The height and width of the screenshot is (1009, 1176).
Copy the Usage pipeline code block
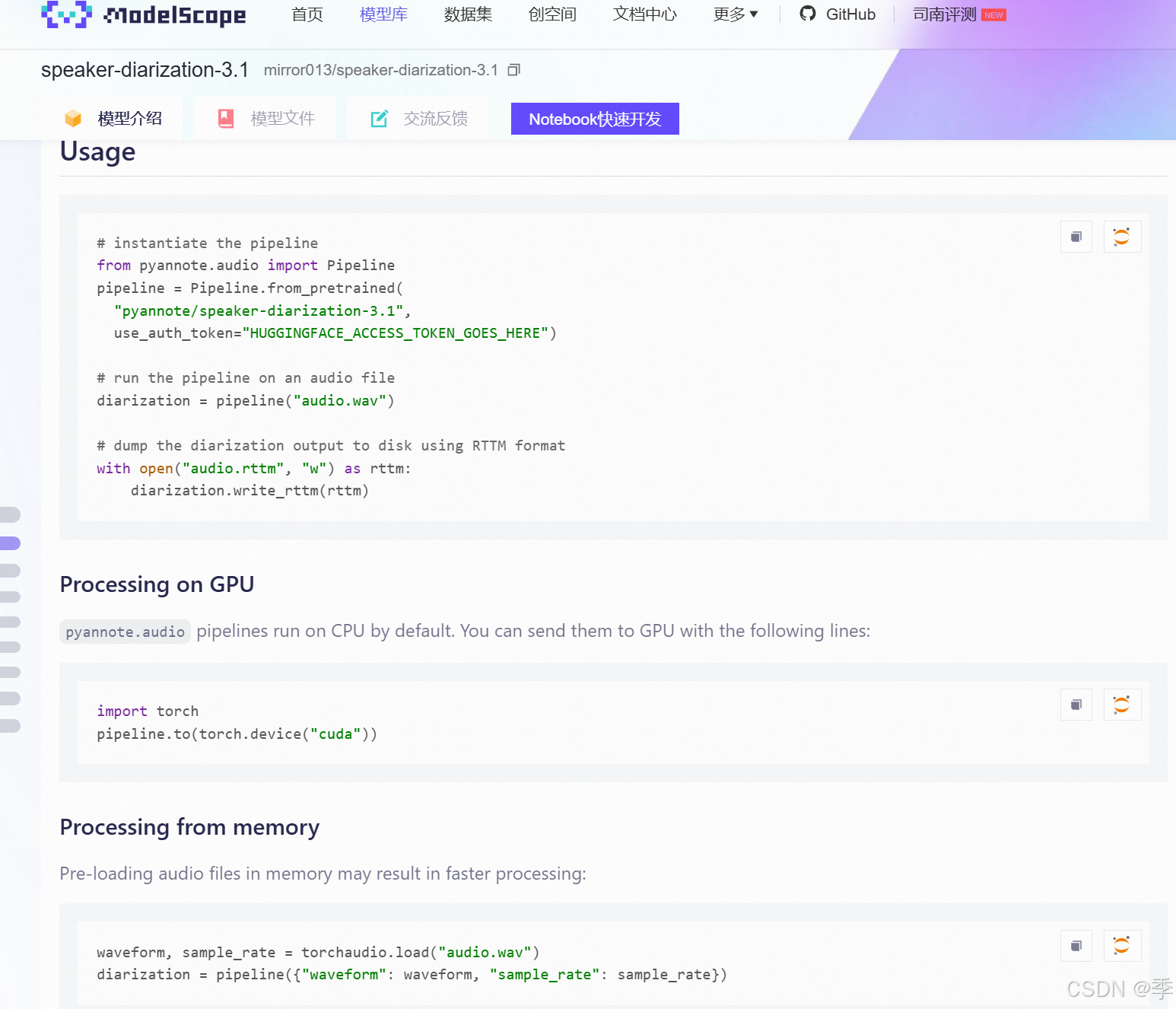1076,237
